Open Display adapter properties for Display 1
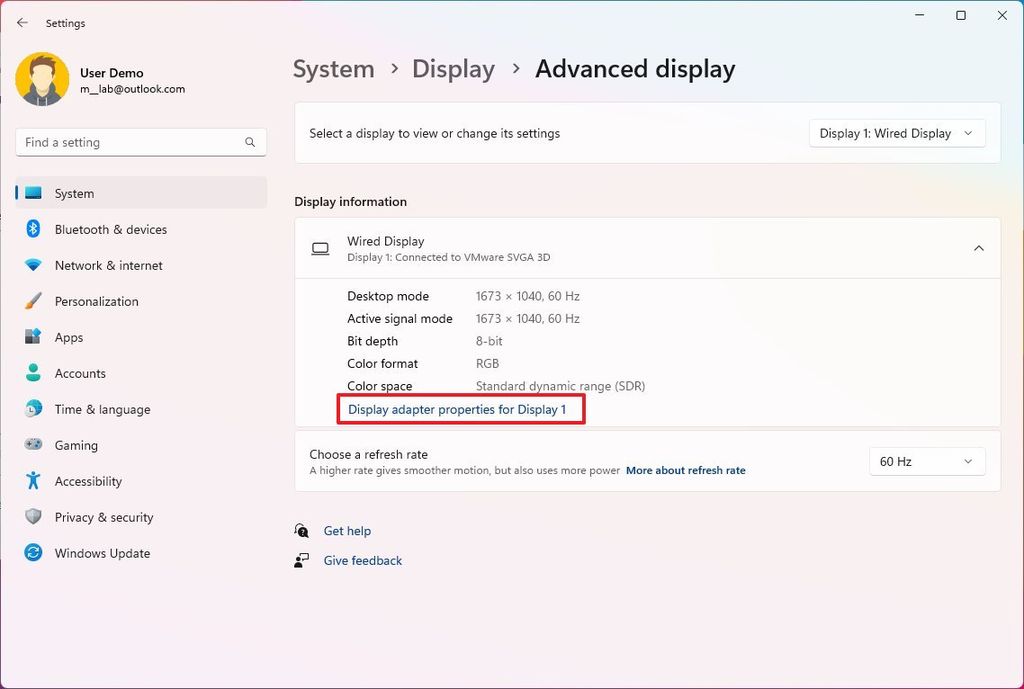 point(460,410)
